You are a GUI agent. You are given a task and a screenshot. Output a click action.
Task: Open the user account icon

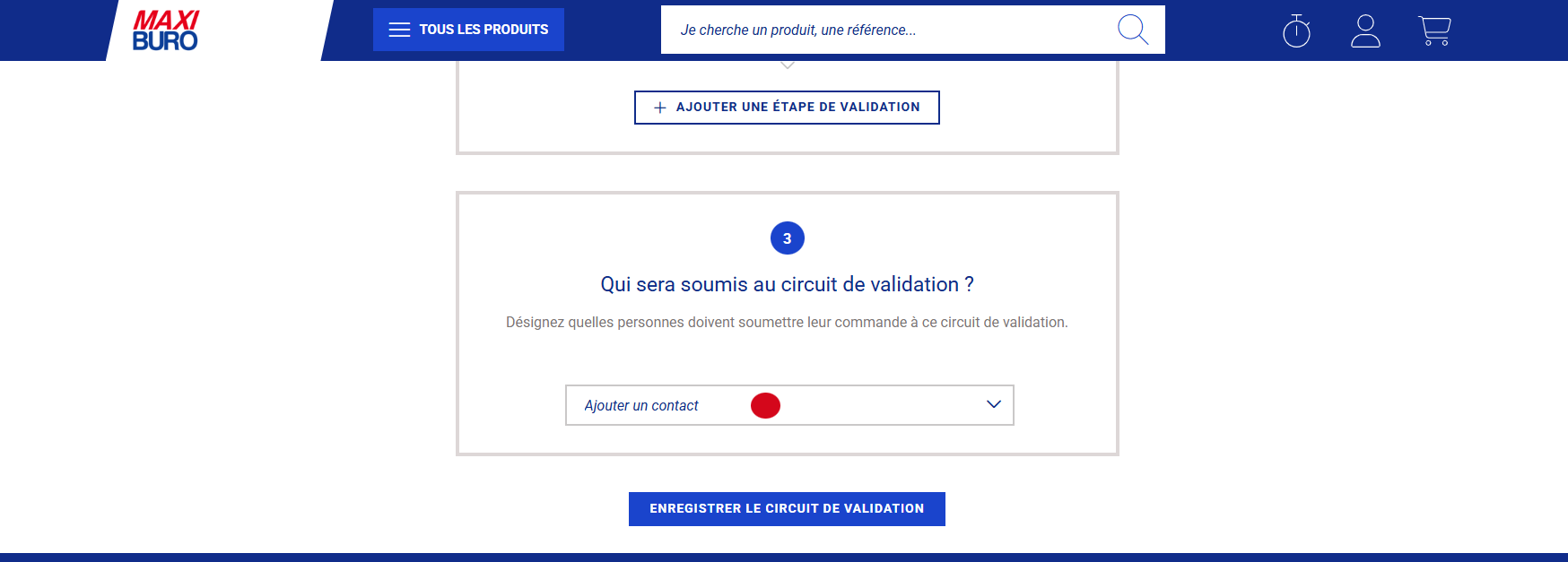1365,30
